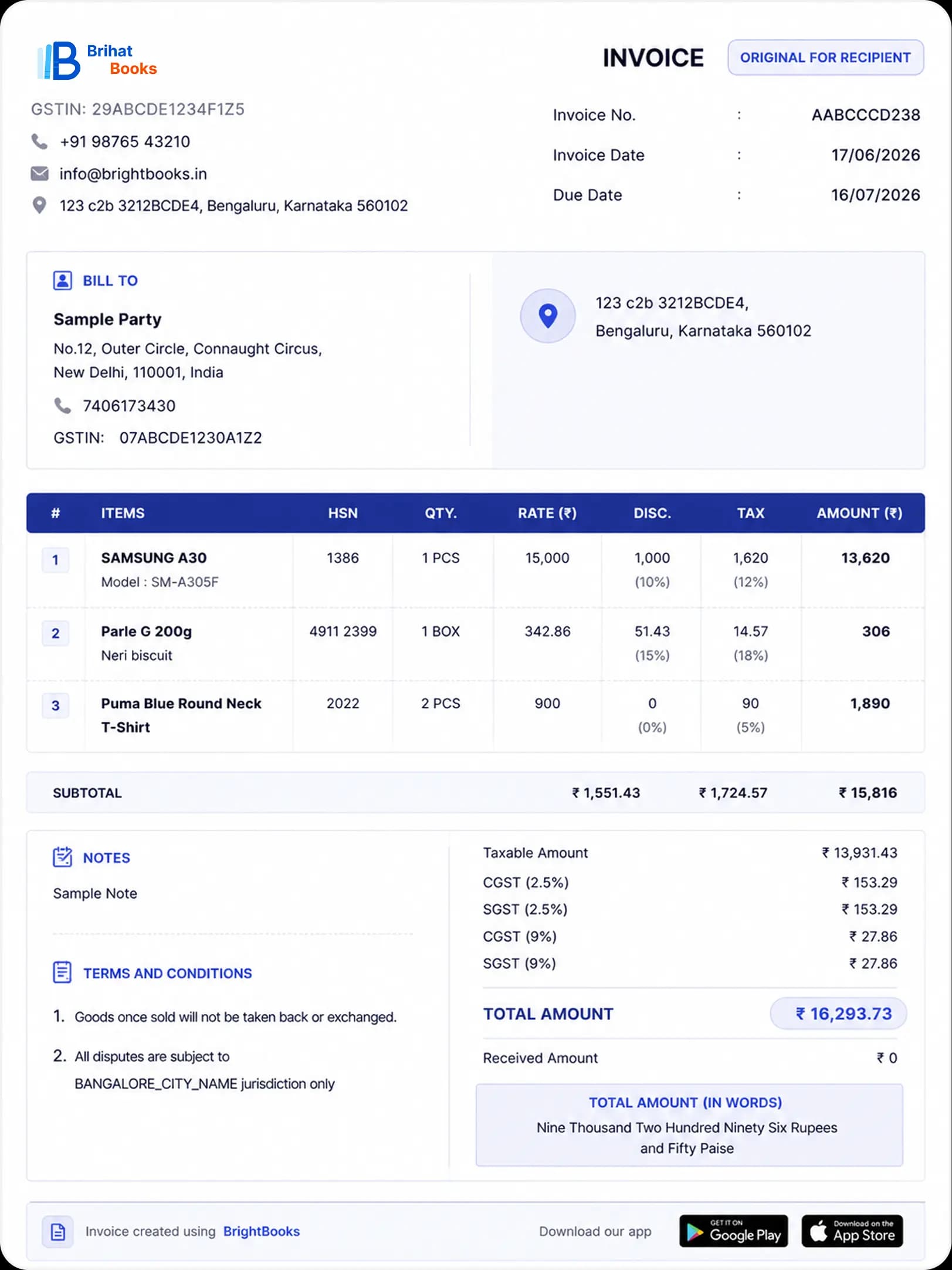Viewport: 952px width, 1270px height.
Task: Click row number badge 1
Action: (x=56, y=560)
